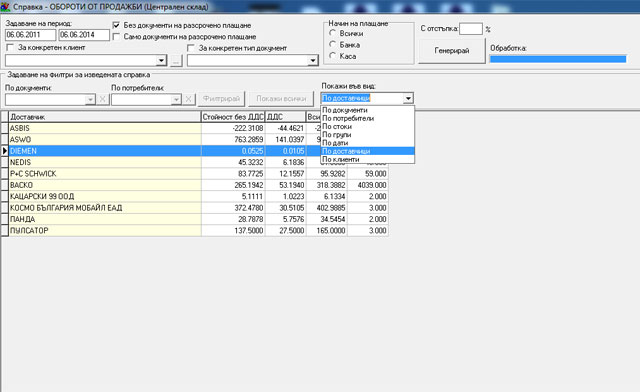Click the quantity cell 4039.000
640x392 pixels.
click(x=372, y=185)
